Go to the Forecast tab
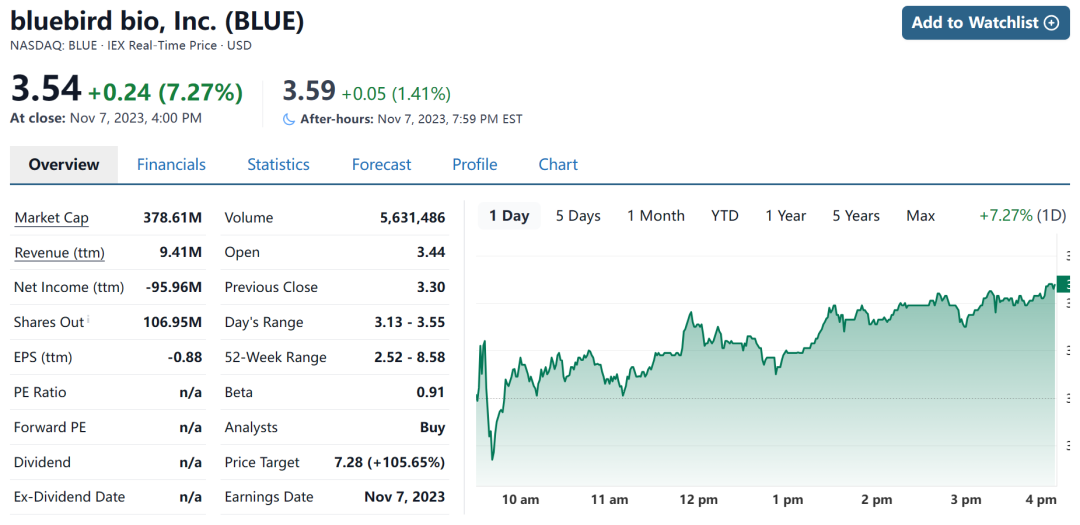This screenshot has height=525, width=1080. point(381,165)
